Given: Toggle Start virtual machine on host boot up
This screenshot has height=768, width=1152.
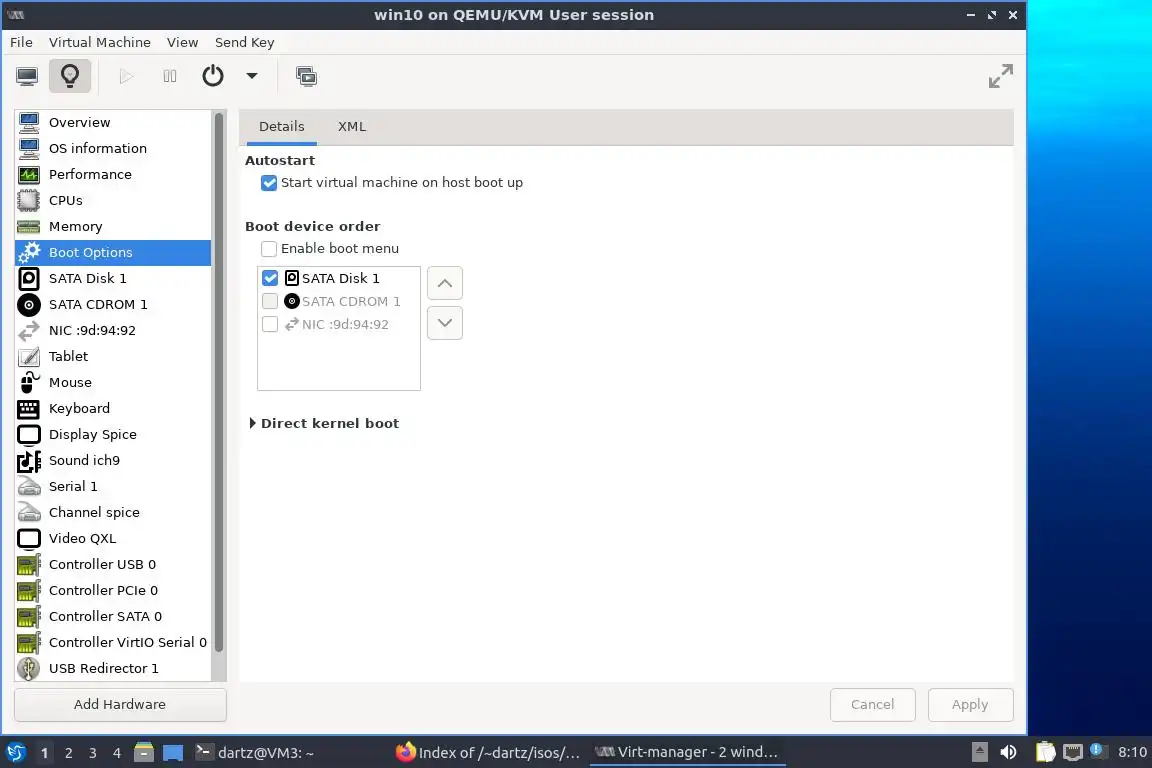Looking at the screenshot, I should click(269, 183).
